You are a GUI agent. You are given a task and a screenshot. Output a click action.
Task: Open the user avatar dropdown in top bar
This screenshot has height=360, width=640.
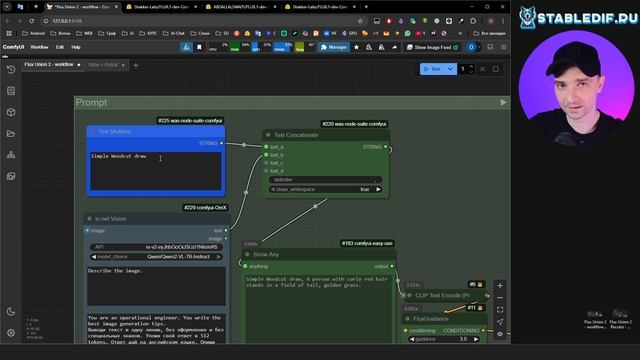pyautogui.click(x=473, y=47)
